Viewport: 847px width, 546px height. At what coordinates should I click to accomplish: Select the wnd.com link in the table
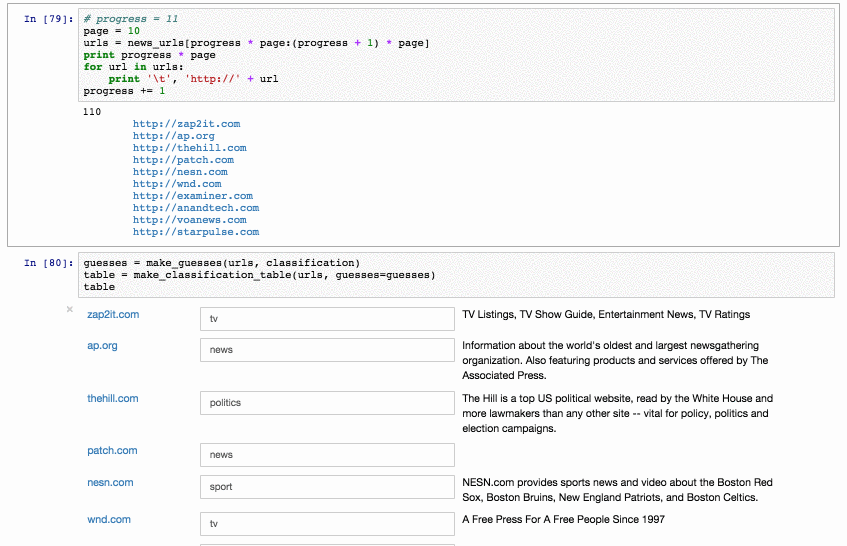click(109, 519)
